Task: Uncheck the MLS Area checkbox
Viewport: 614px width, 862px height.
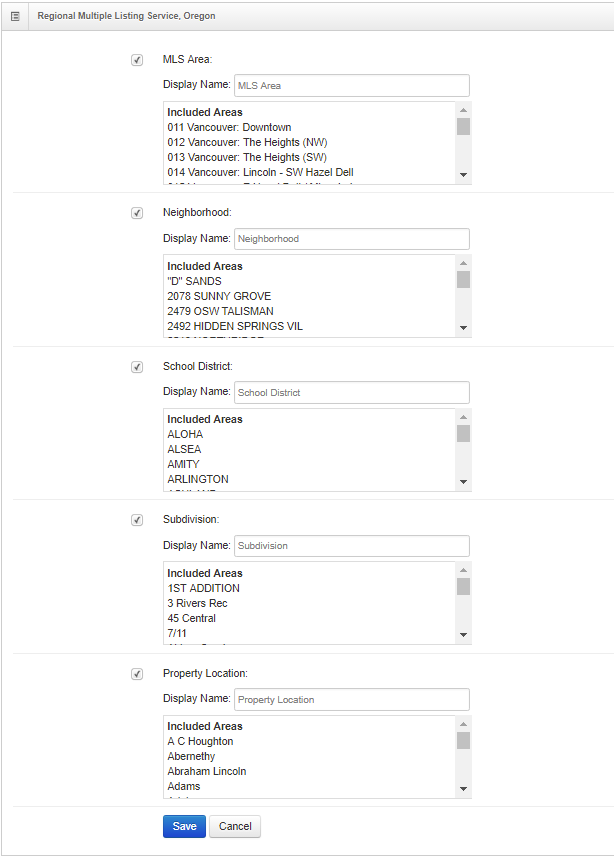Action: (x=137, y=60)
